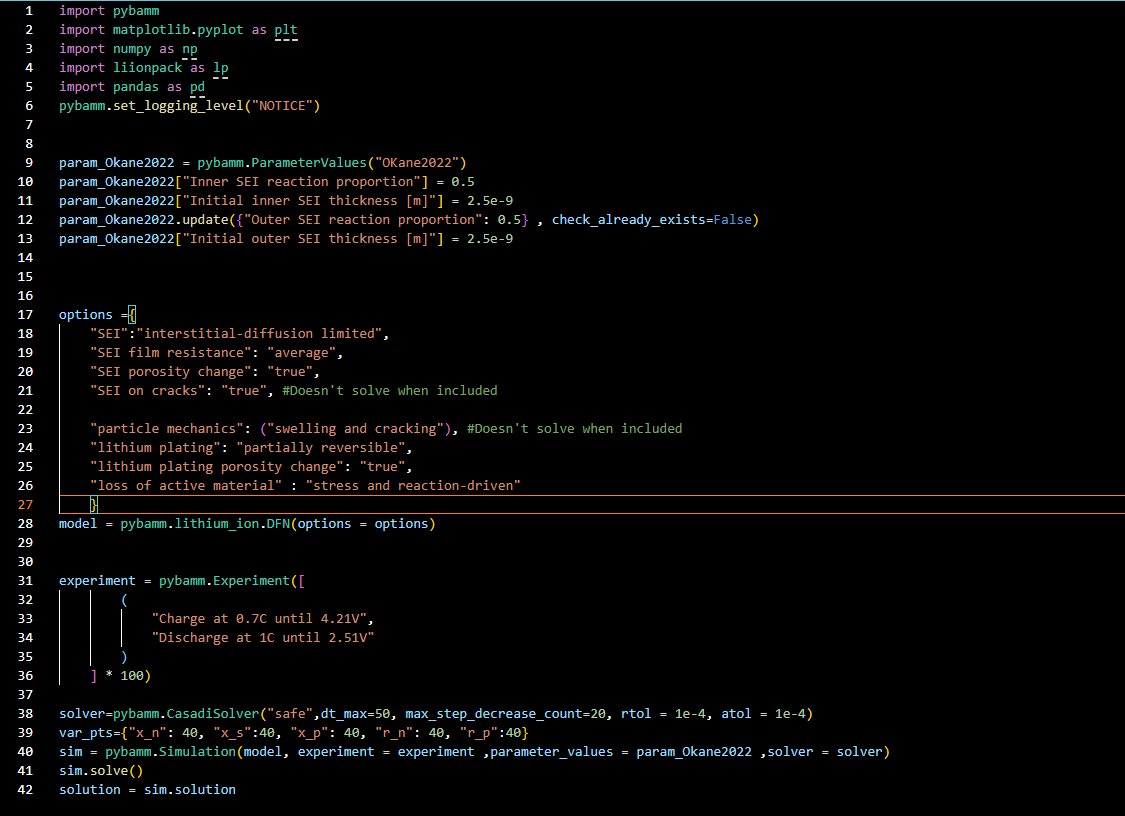The width and height of the screenshot is (1125, 816).
Task: Click the "DFN" model class
Action: pyautogui.click(x=278, y=524)
